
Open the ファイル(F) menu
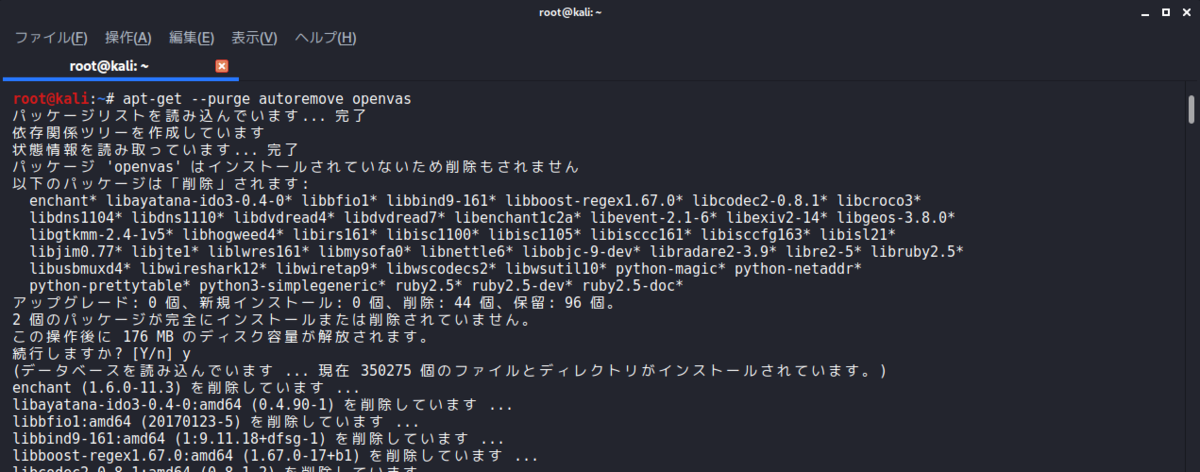click(x=51, y=38)
